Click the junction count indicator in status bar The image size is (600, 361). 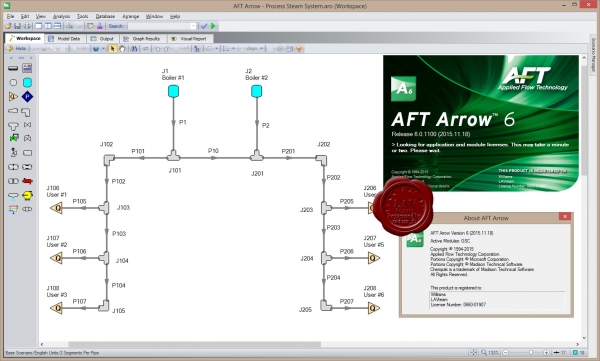click(x=579, y=352)
